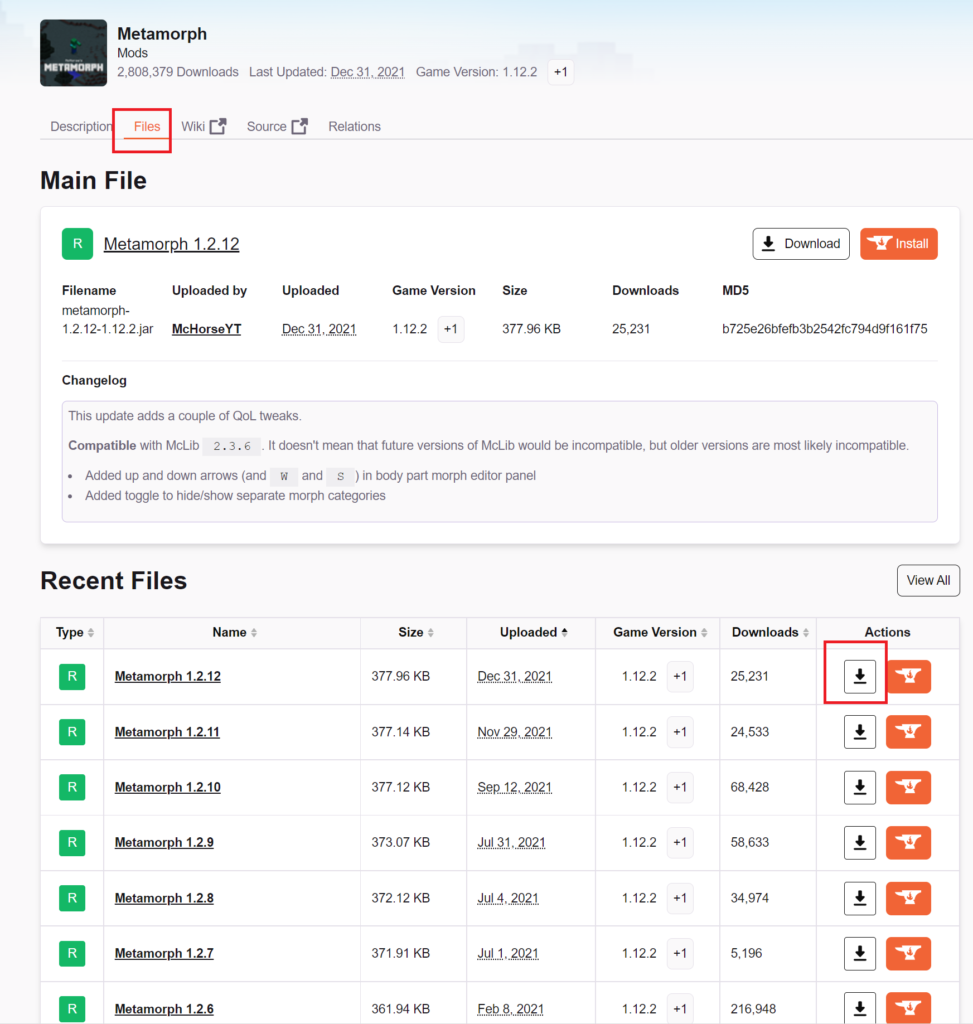Switch to the Description tab

tap(80, 125)
